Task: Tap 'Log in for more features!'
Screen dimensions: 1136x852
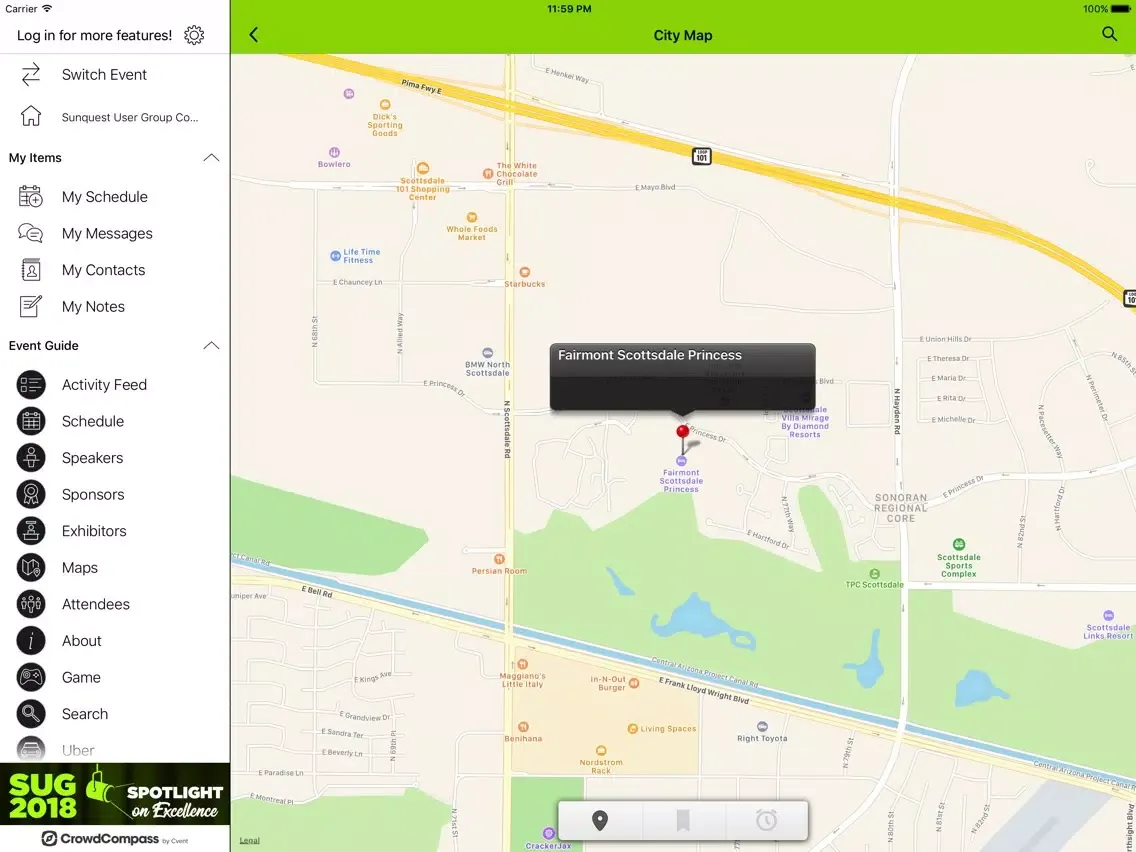Action: [x=94, y=35]
